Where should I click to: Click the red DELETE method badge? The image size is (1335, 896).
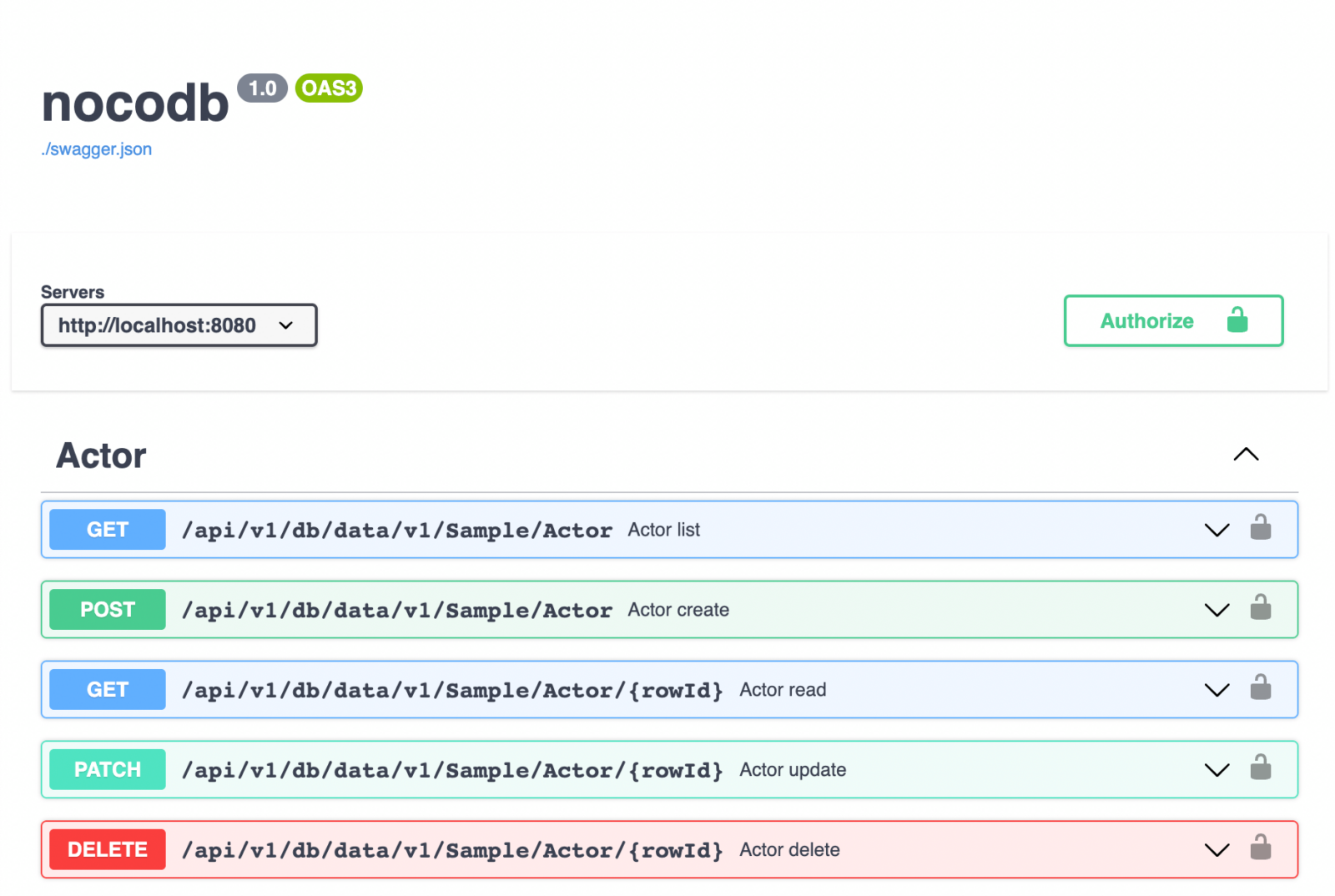coord(108,850)
